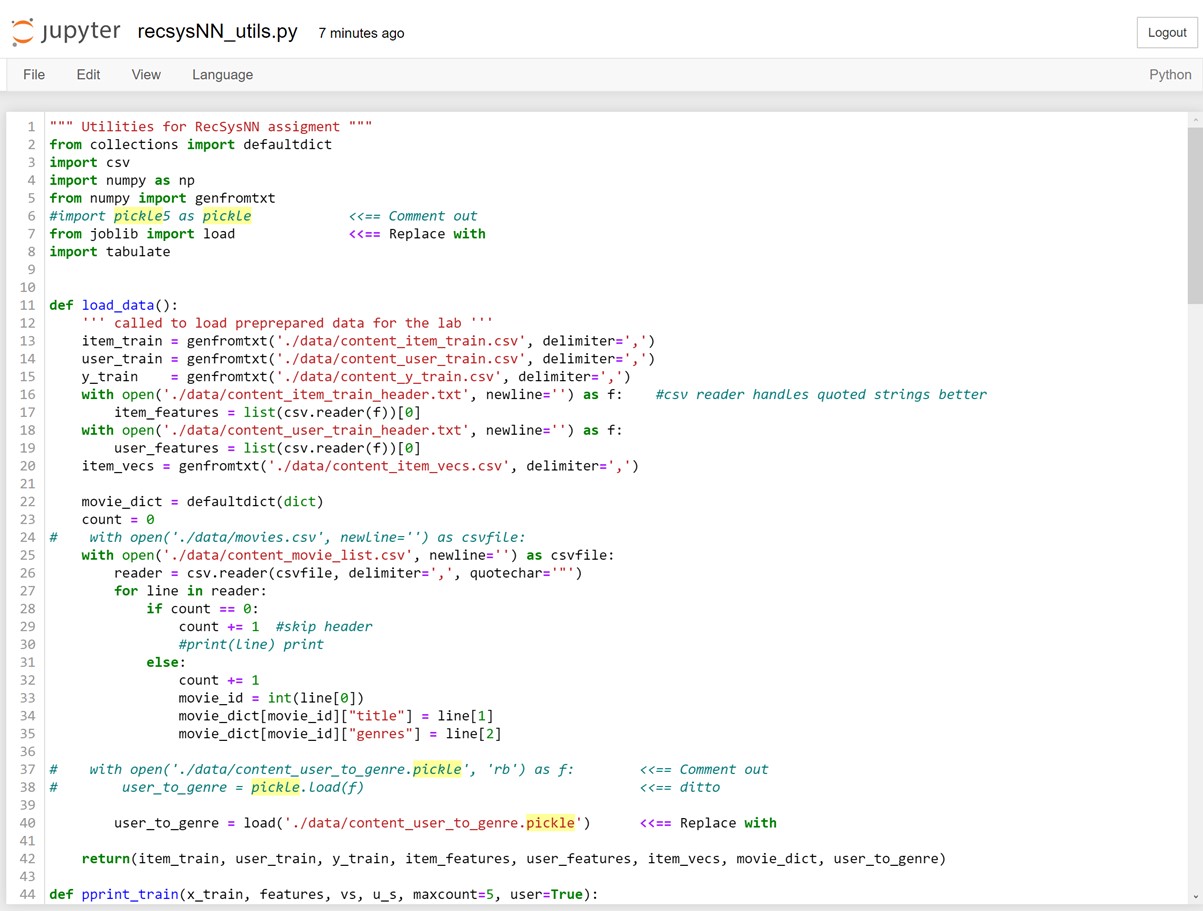Click 'if count == 0:' on line 28

(x=203, y=608)
